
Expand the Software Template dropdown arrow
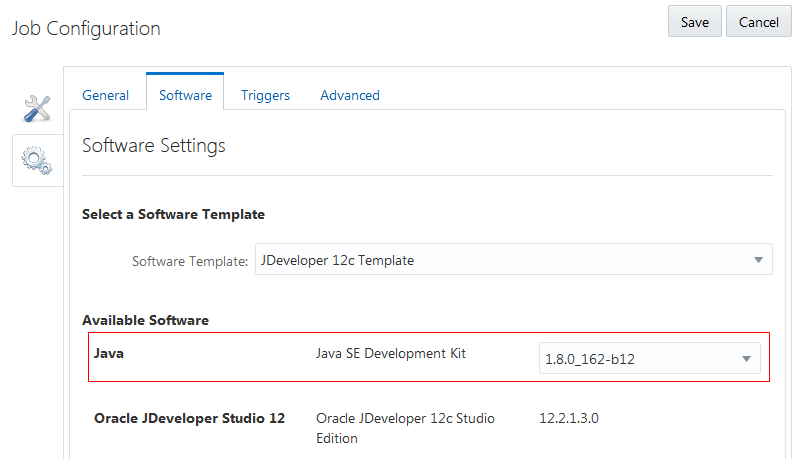(x=758, y=260)
